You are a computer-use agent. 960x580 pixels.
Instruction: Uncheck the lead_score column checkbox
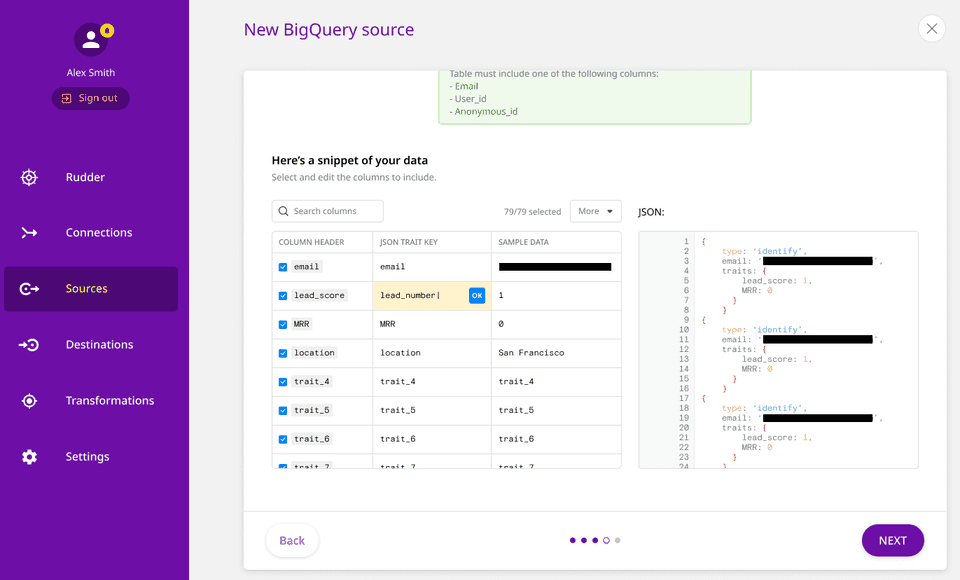click(283, 296)
